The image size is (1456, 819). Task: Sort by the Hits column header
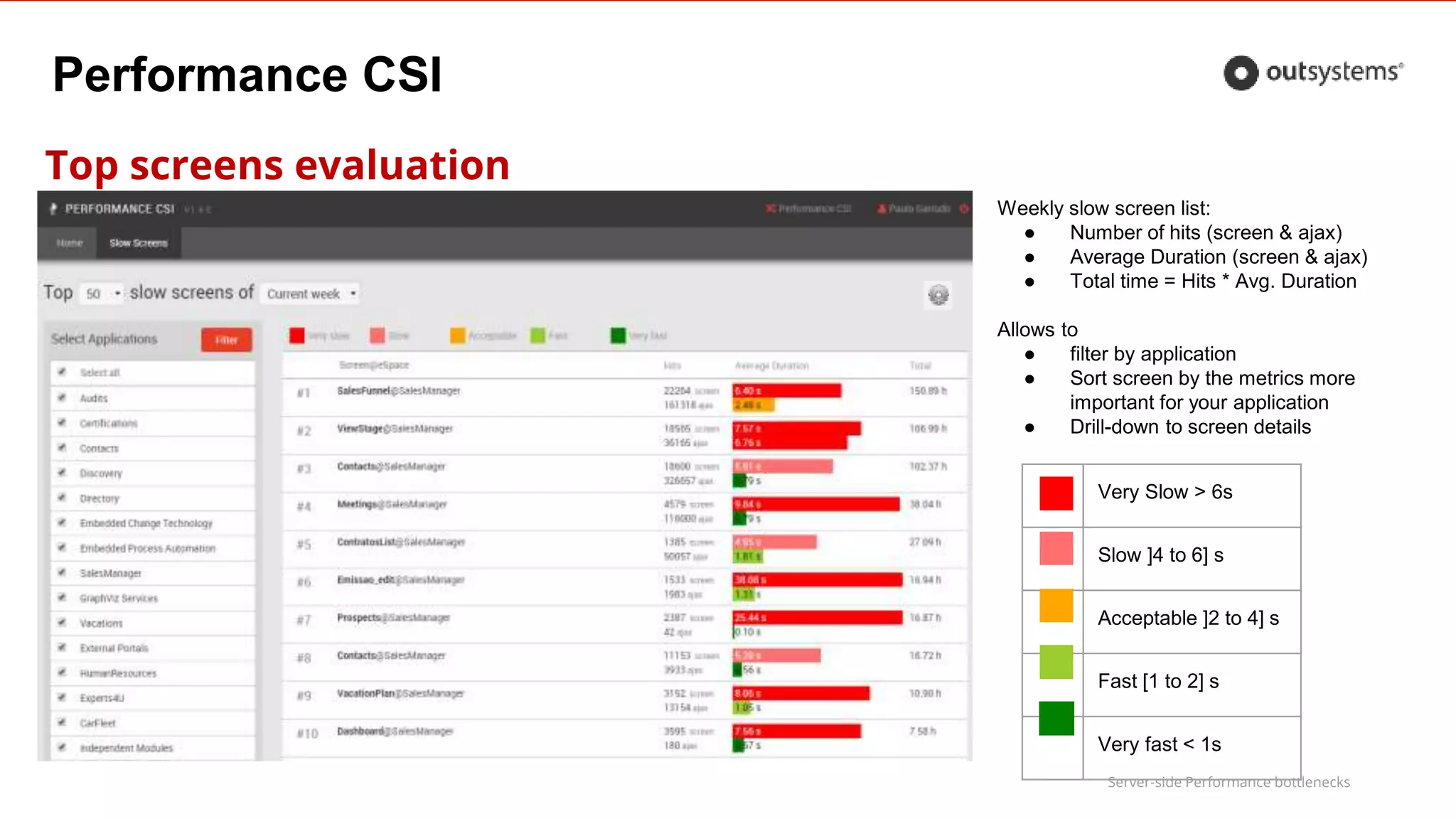click(672, 365)
